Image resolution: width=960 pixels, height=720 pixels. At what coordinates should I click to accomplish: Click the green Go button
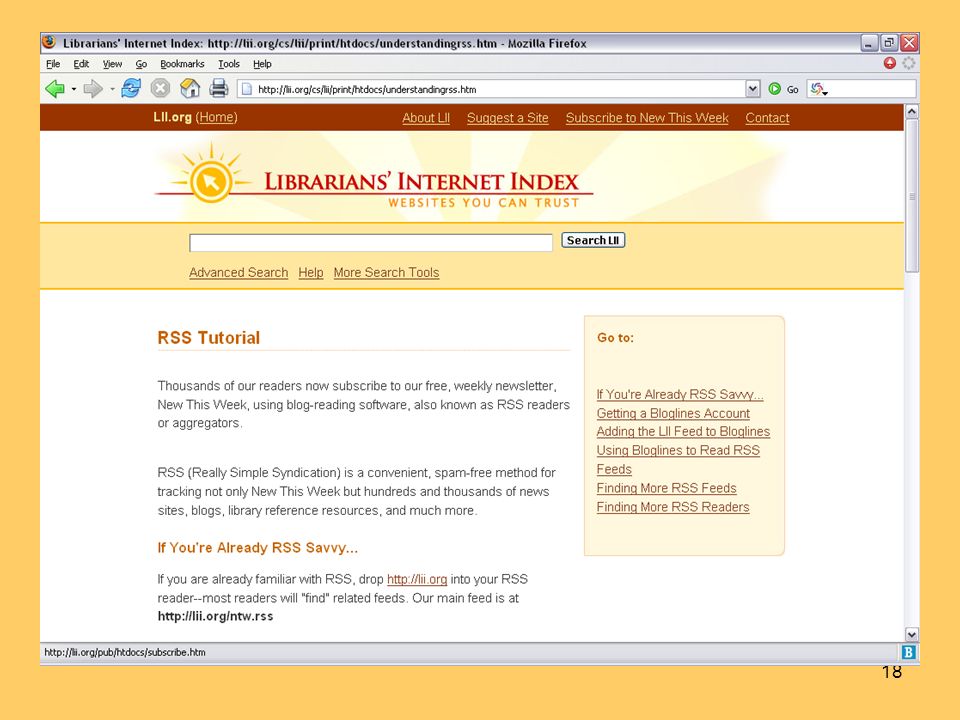(x=783, y=89)
